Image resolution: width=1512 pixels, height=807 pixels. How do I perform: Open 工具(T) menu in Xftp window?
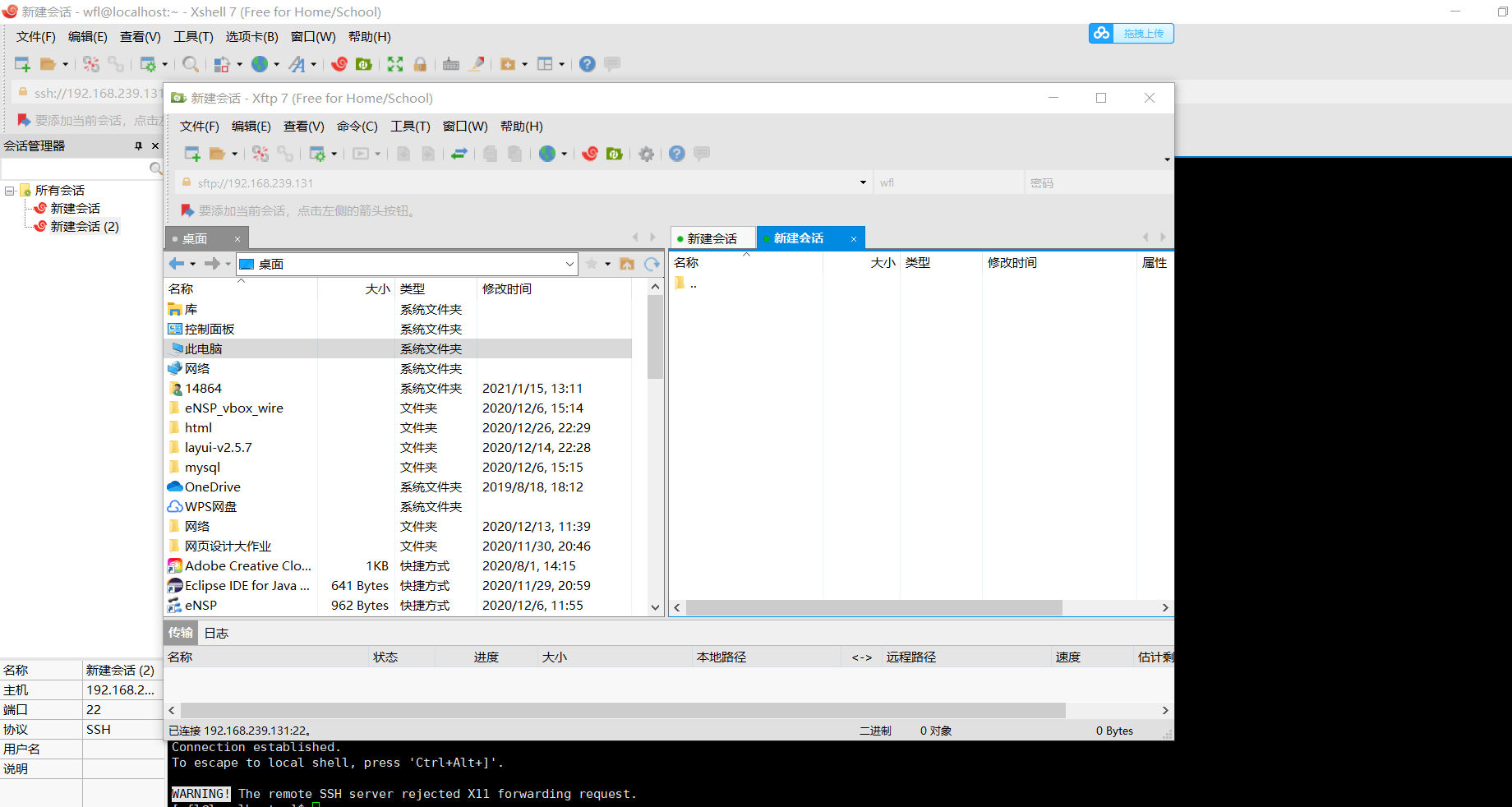410,127
